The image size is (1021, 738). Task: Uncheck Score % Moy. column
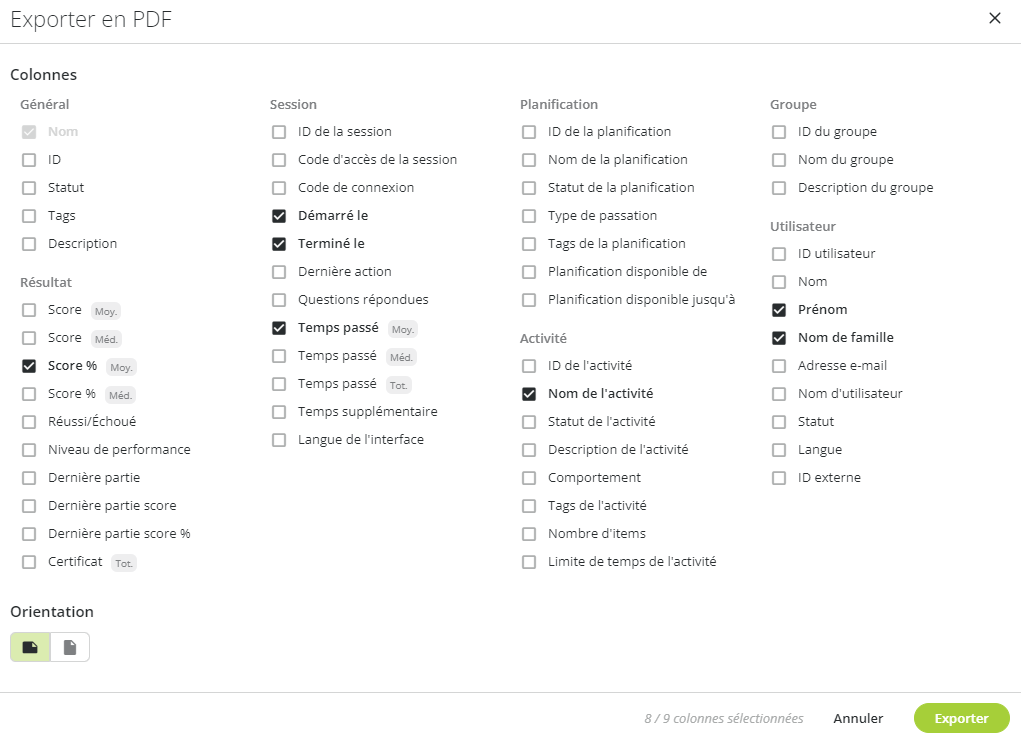[29, 365]
